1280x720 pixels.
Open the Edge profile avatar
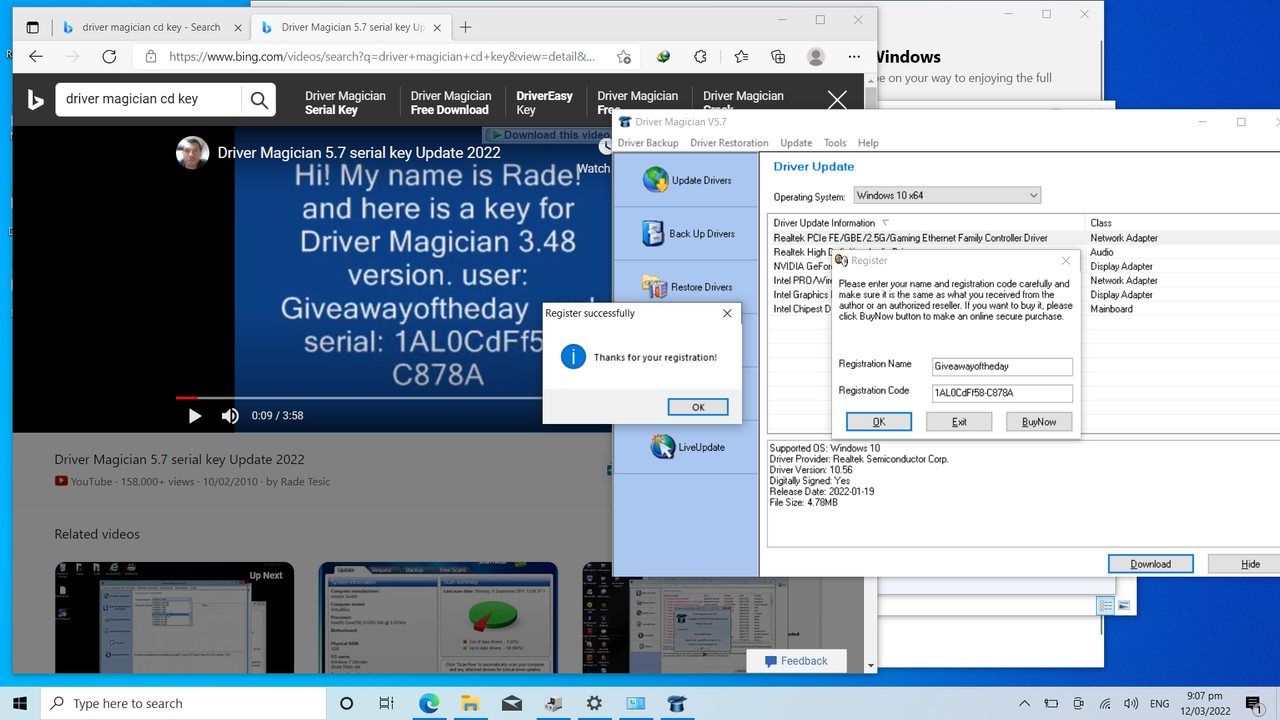pyautogui.click(x=816, y=57)
